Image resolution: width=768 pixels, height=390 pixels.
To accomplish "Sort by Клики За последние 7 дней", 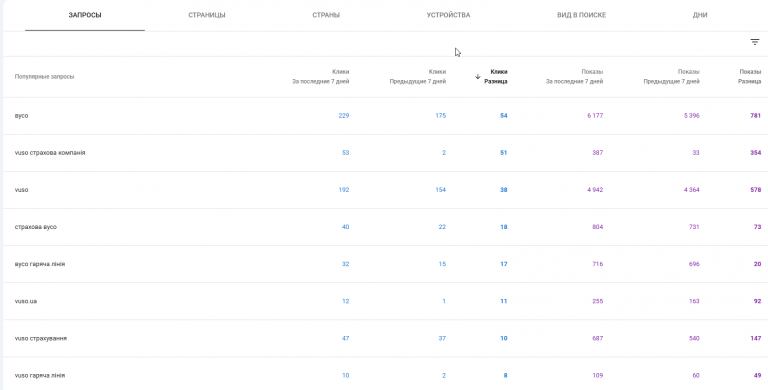I will pyautogui.click(x=321, y=76).
